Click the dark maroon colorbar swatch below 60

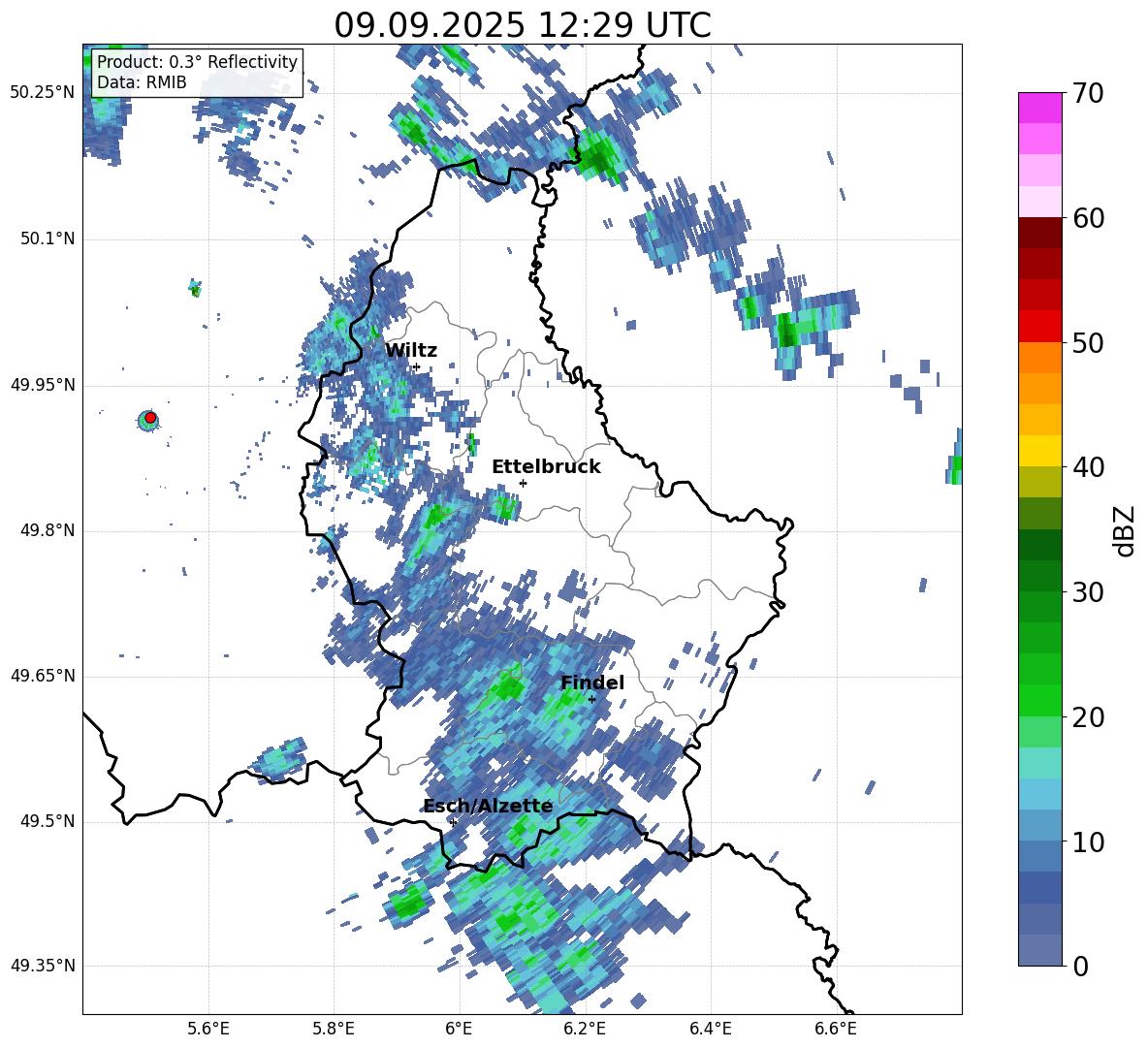point(1039,233)
